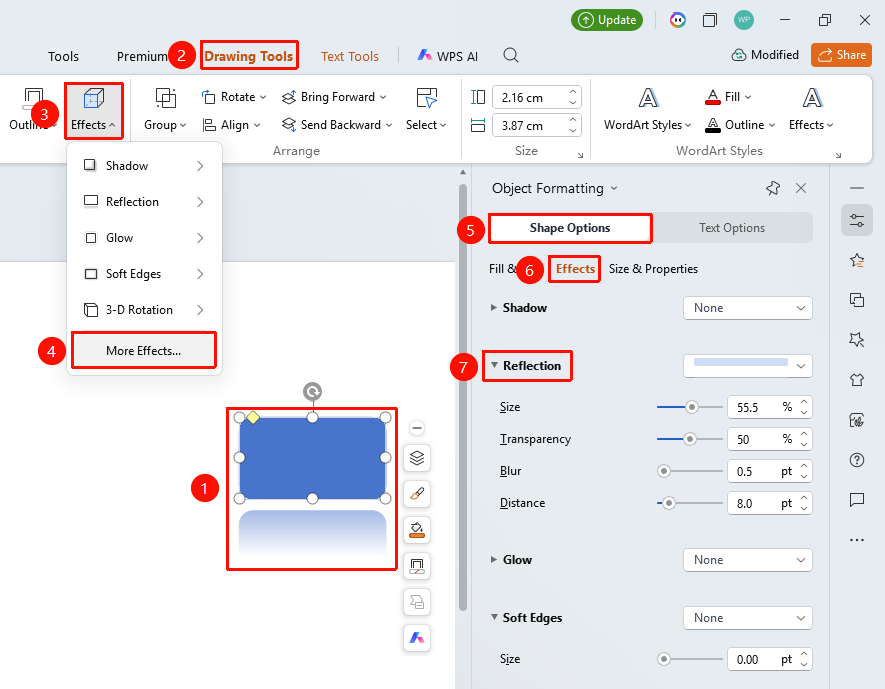Open the comments sidebar icon
The width and height of the screenshot is (885, 689).
(x=857, y=499)
